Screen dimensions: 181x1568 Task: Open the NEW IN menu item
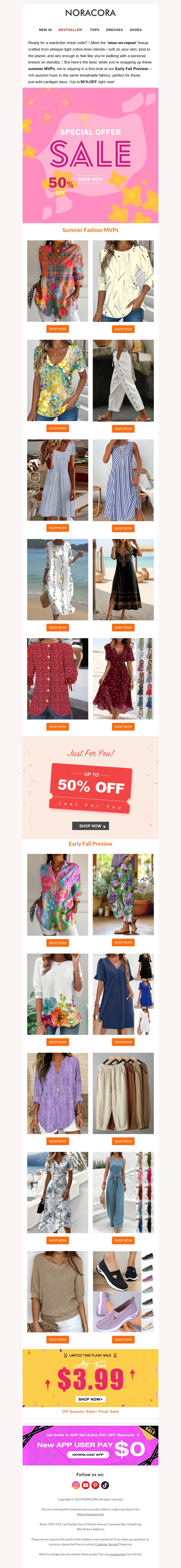[x=45, y=30]
